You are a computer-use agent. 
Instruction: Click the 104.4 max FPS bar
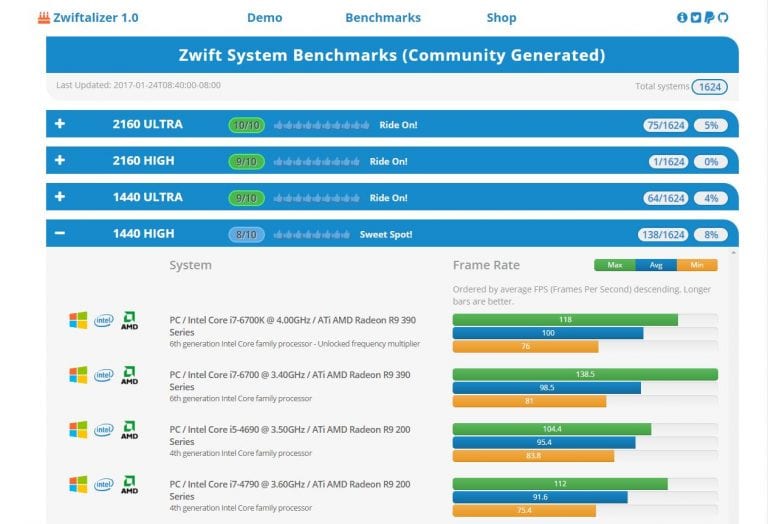[x=552, y=429]
